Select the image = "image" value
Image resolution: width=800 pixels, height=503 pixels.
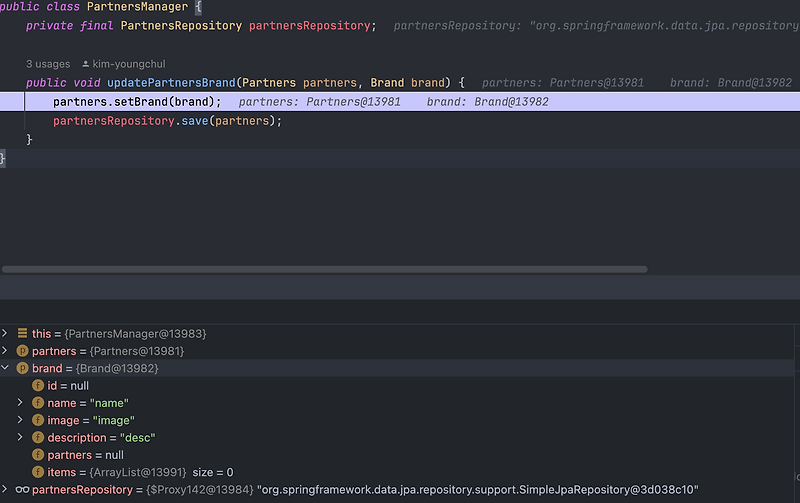click(x=113, y=420)
